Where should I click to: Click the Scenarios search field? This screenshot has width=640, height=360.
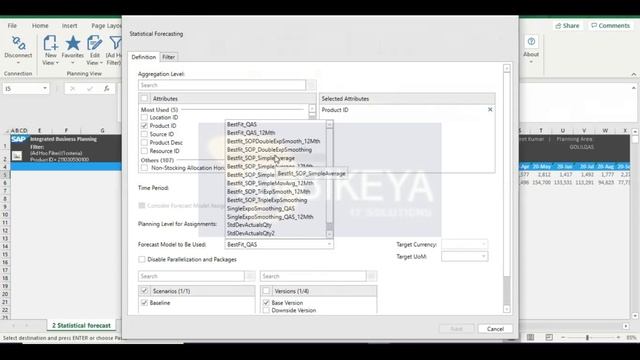(191, 276)
